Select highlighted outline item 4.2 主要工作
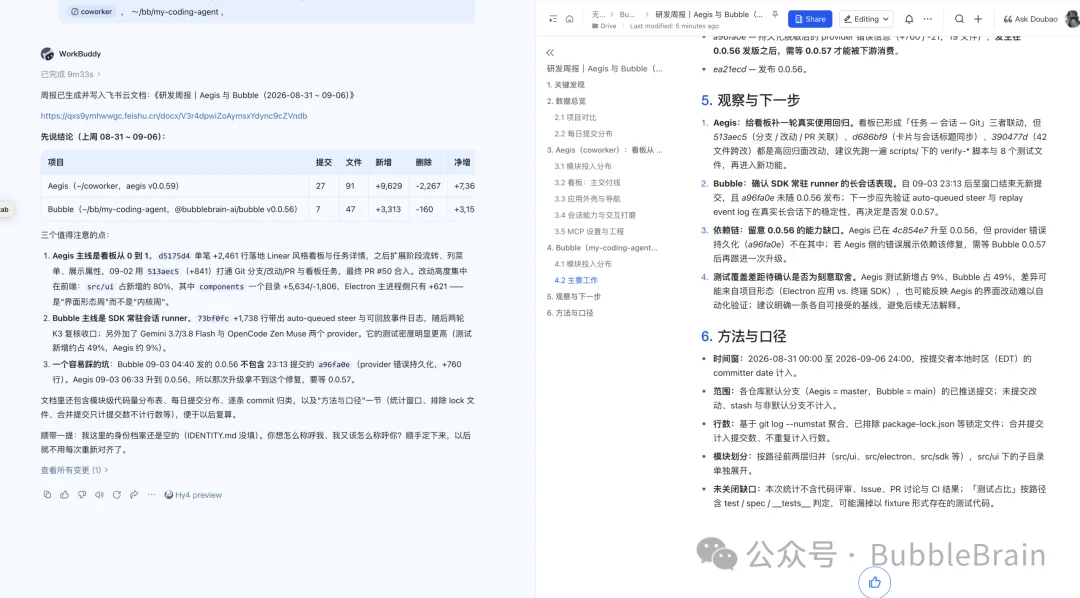Screen dimensions: 1080x598 pos(576,280)
